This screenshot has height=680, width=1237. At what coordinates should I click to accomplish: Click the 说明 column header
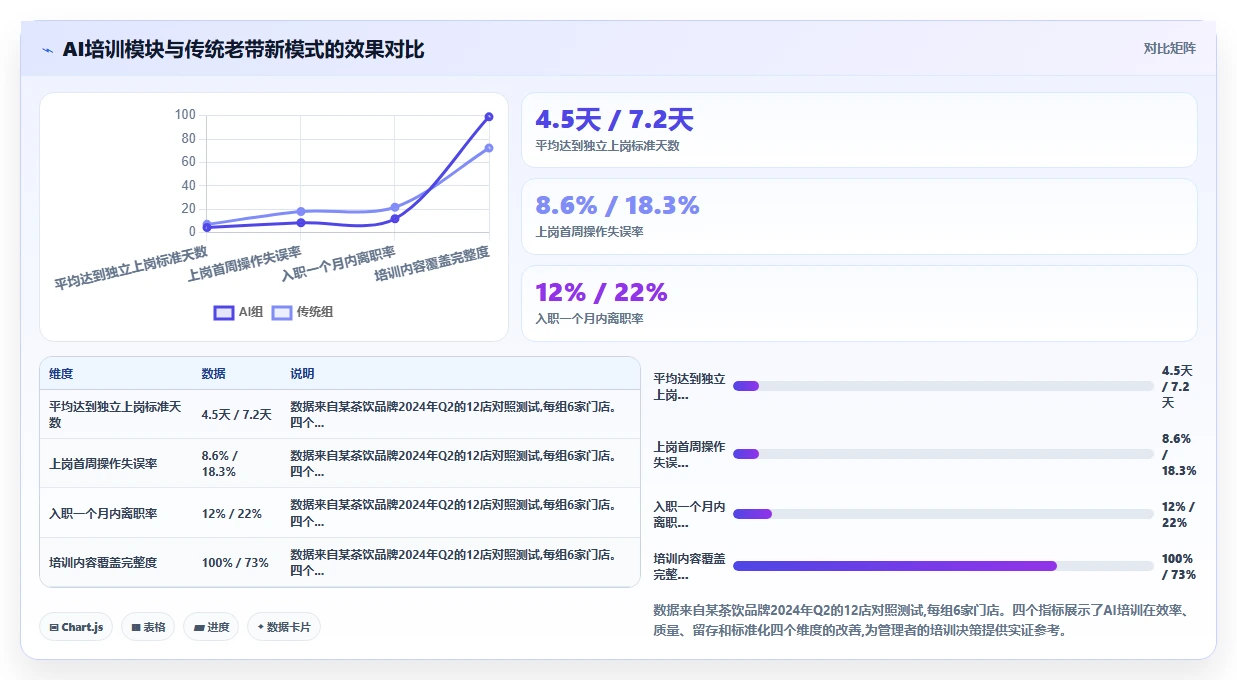302,374
